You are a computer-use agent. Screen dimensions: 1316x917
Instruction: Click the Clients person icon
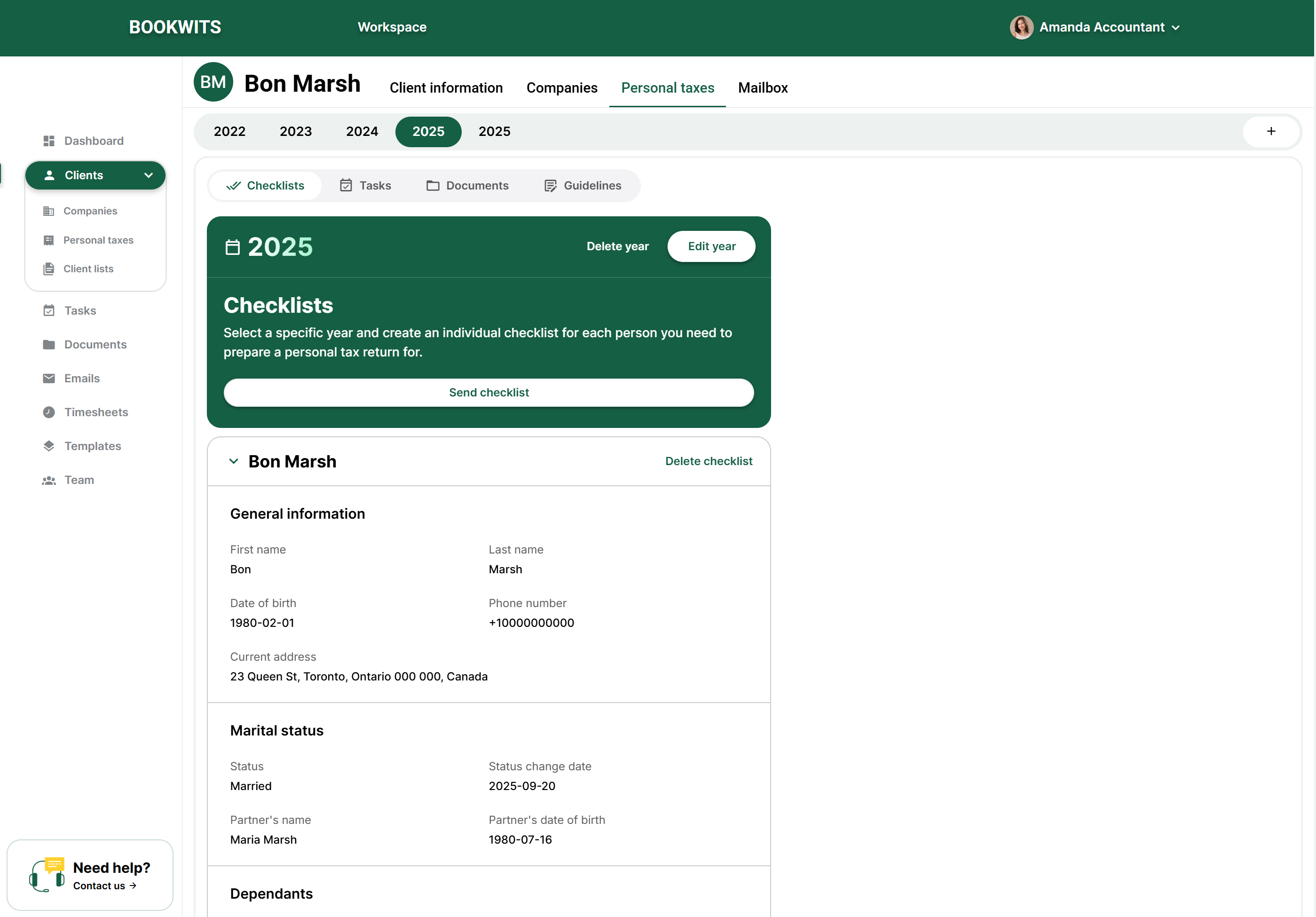click(49, 175)
